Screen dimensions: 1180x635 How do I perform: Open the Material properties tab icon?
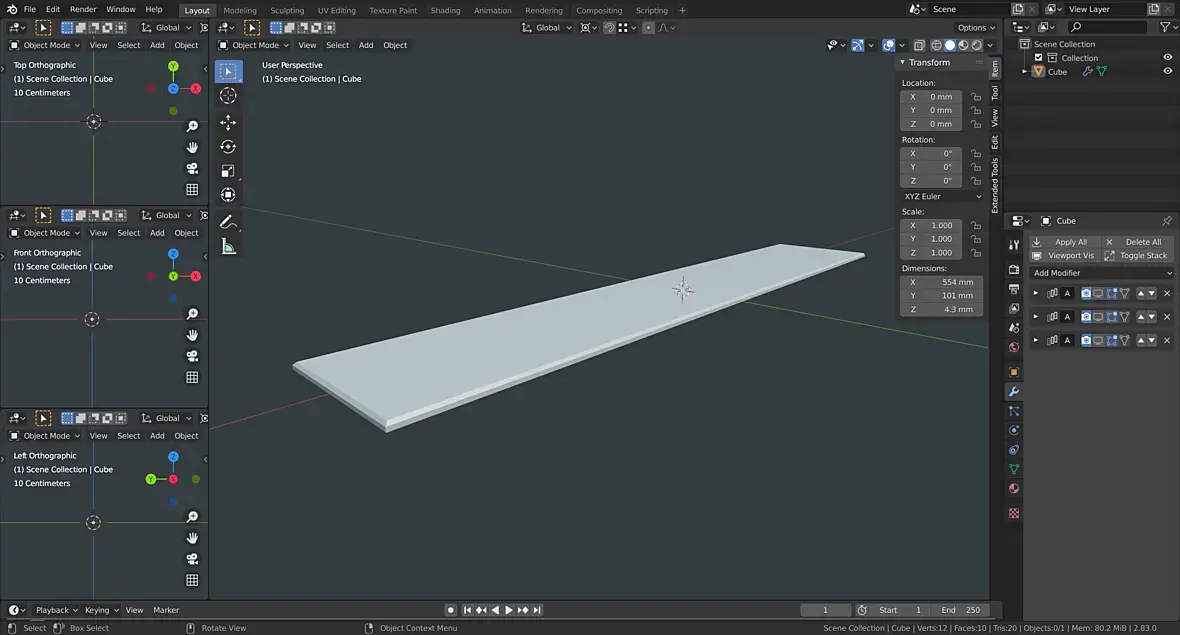1014,488
